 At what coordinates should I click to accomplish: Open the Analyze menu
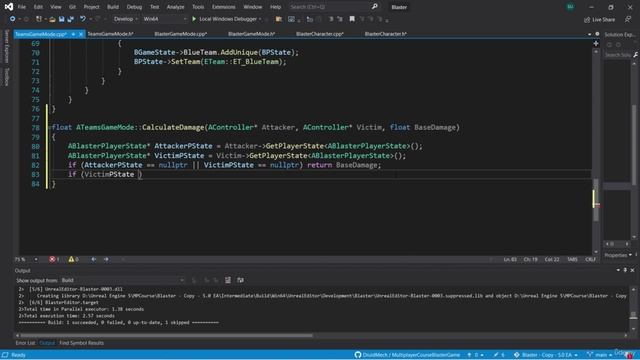(x=175, y=7)
